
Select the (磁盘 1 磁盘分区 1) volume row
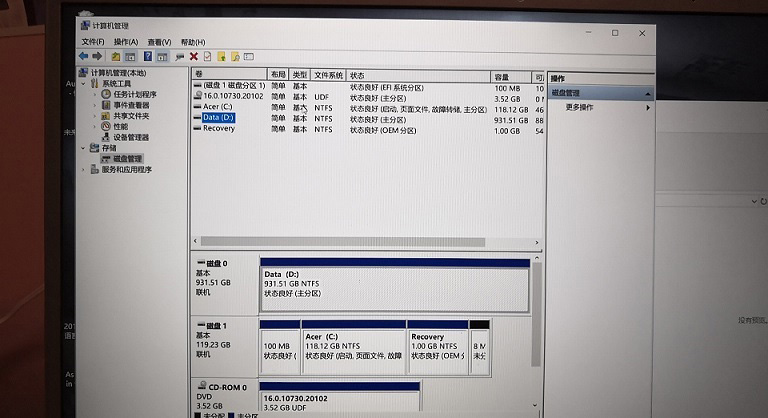click(367, 87)
